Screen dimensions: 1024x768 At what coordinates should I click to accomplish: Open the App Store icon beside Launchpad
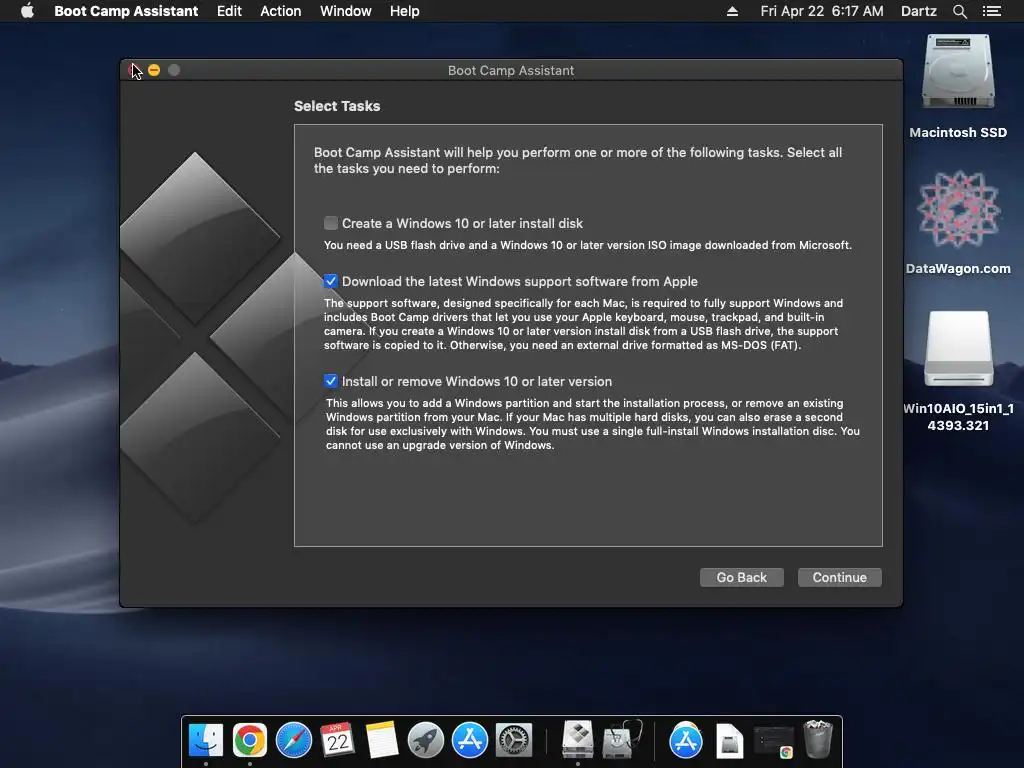470,740
